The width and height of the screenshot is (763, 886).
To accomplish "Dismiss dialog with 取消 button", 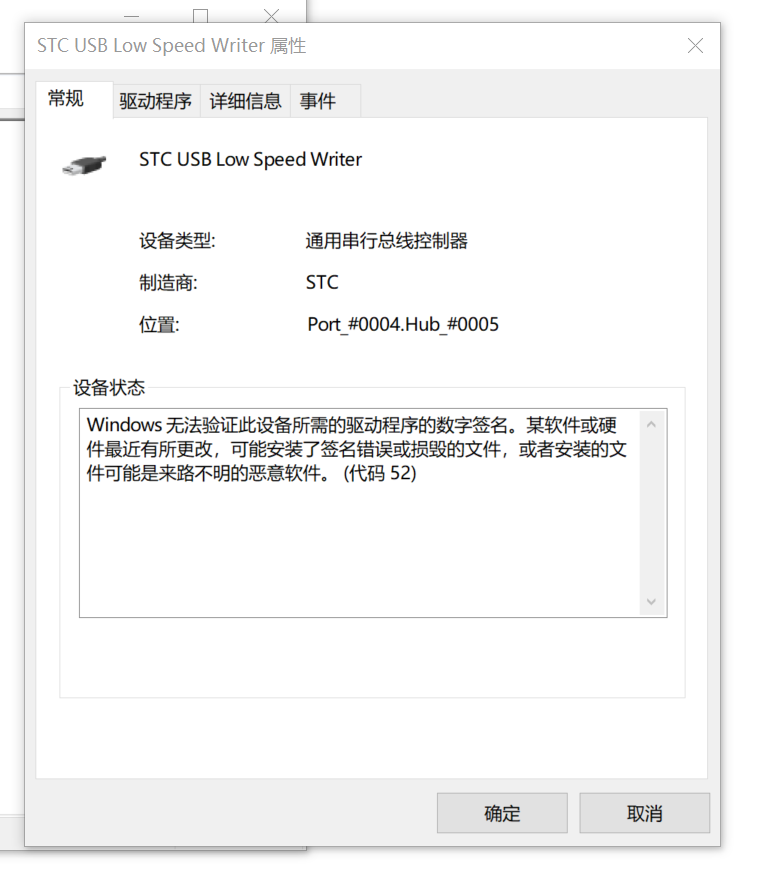I will 644,813.
